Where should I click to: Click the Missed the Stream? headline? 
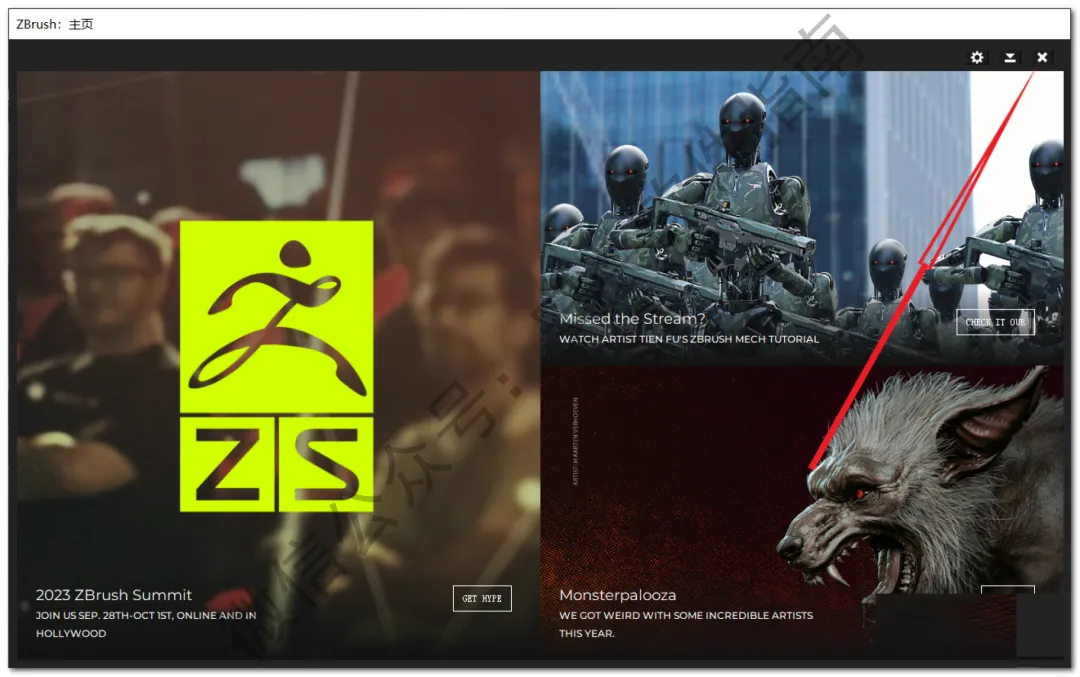[x=632, y=319]
